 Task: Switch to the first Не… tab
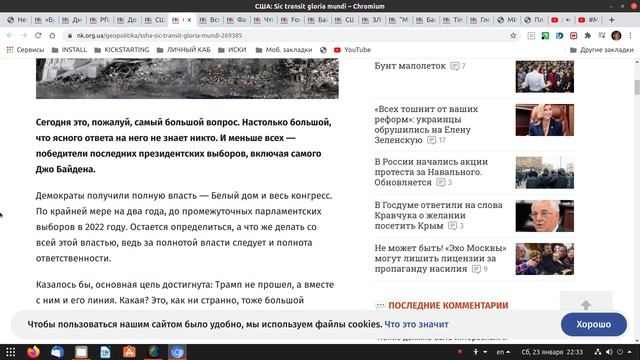pos(17,20)
